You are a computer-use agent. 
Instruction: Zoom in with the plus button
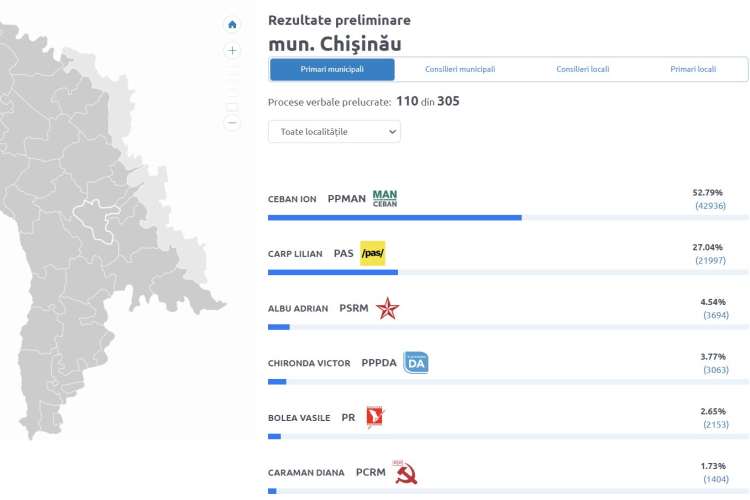coord(232,50)
